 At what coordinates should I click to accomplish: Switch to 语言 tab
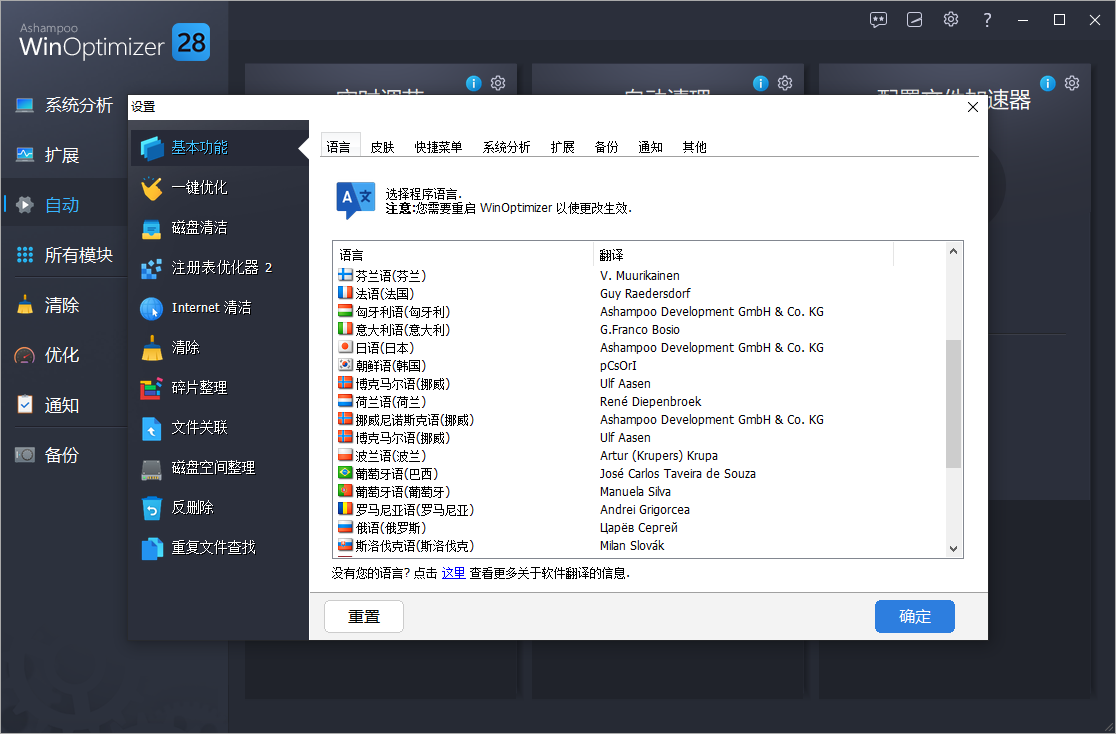339,147
